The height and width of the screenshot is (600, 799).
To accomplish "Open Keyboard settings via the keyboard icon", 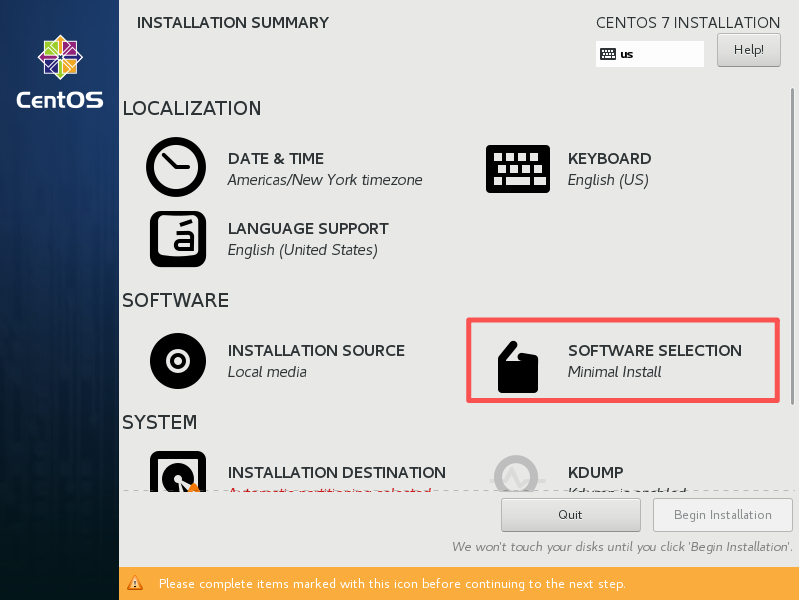I will (517, 168).
